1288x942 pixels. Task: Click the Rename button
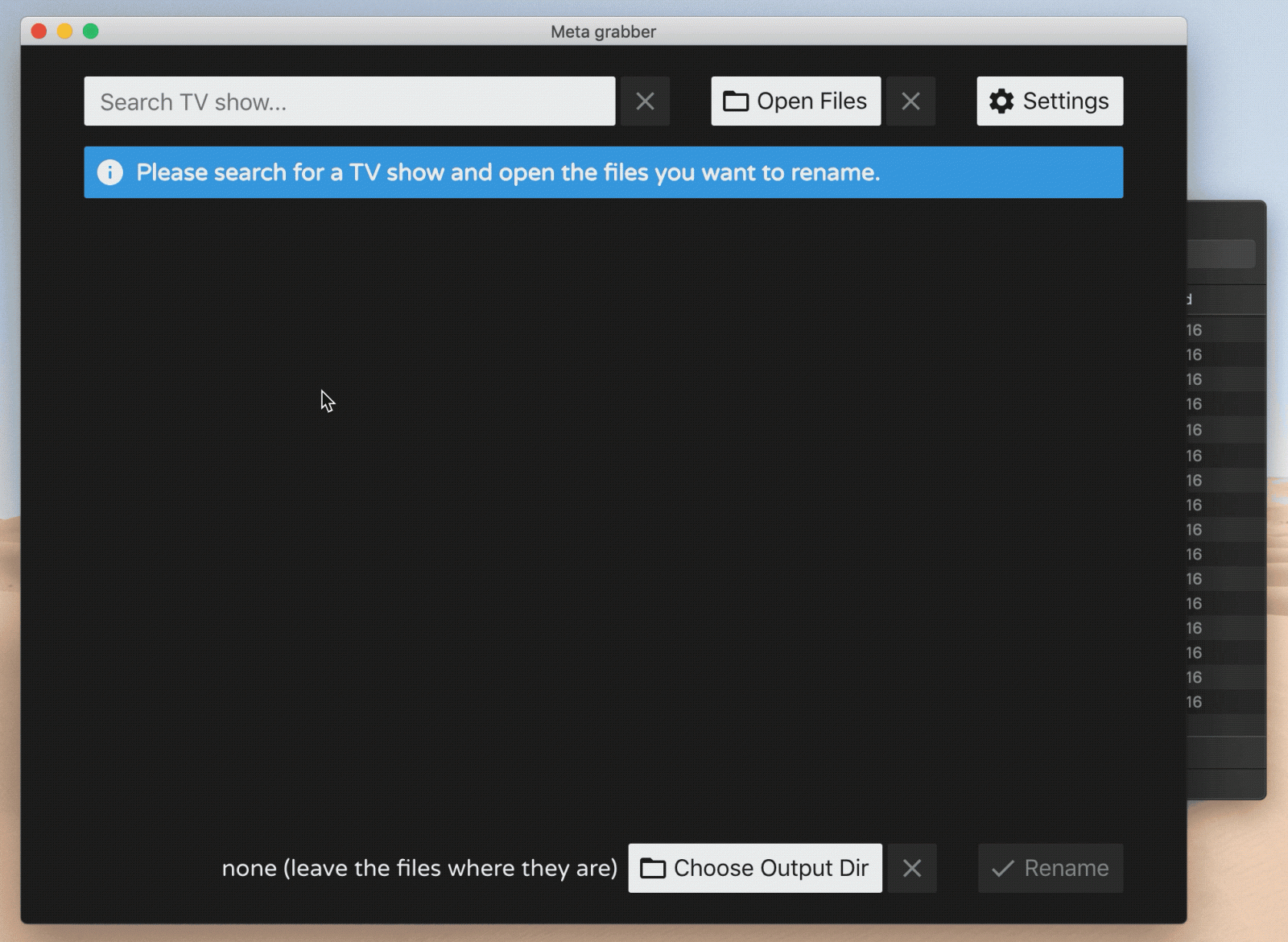1051,868
